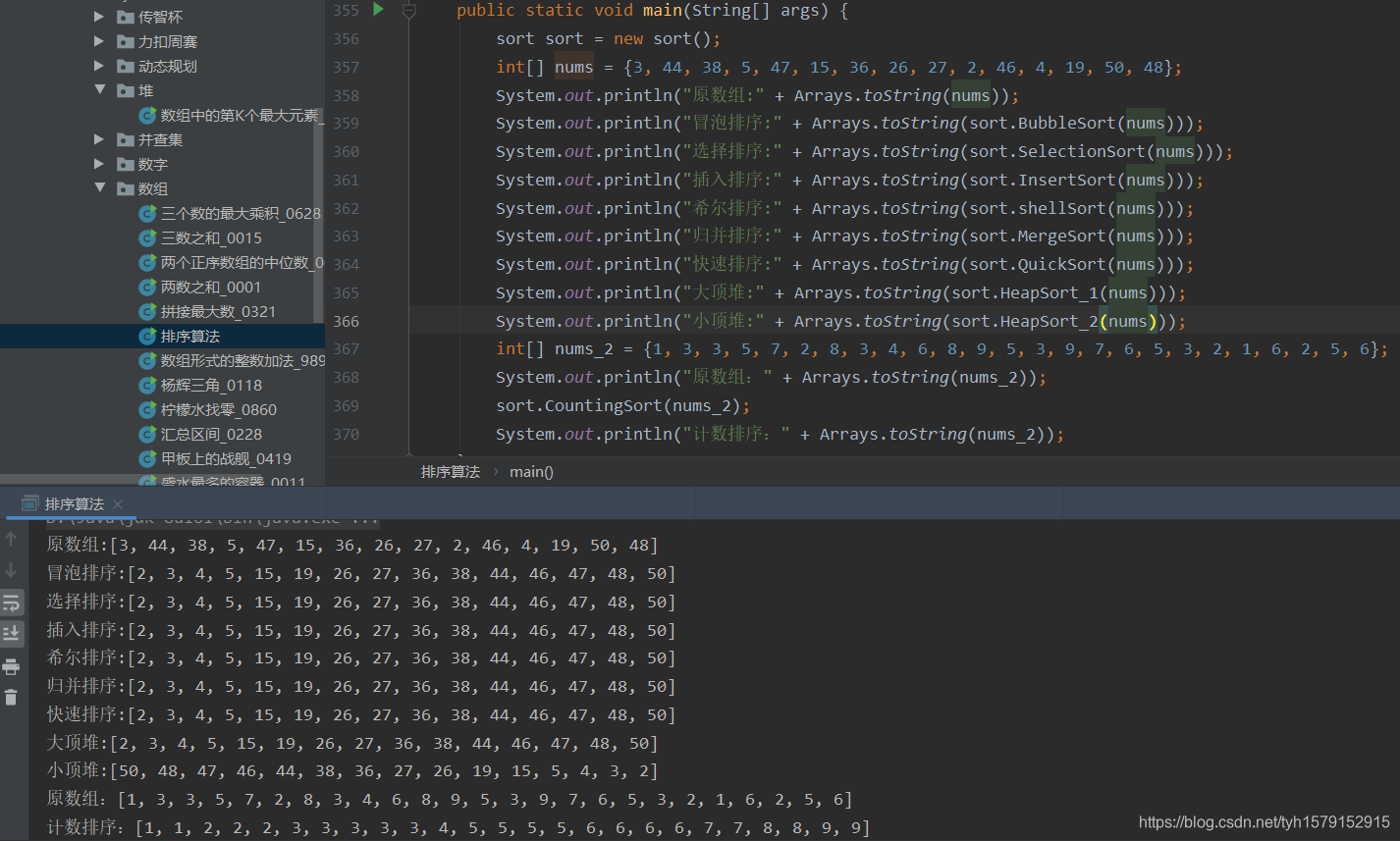The image size is (1400, 841).
Task: Expand the 动态规划 folder
Action: [x=99, y=66]
